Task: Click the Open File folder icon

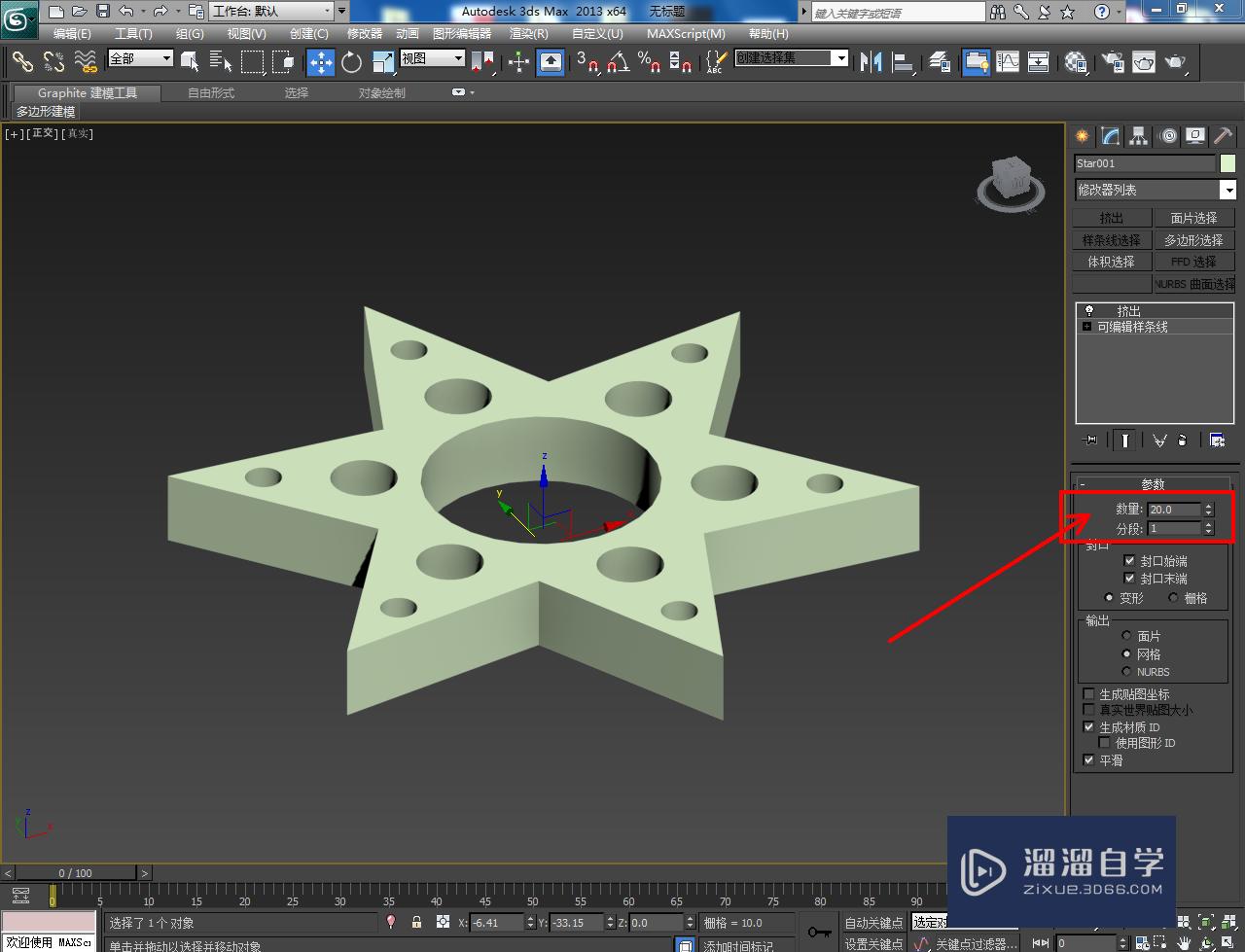Action: [80, 12]
